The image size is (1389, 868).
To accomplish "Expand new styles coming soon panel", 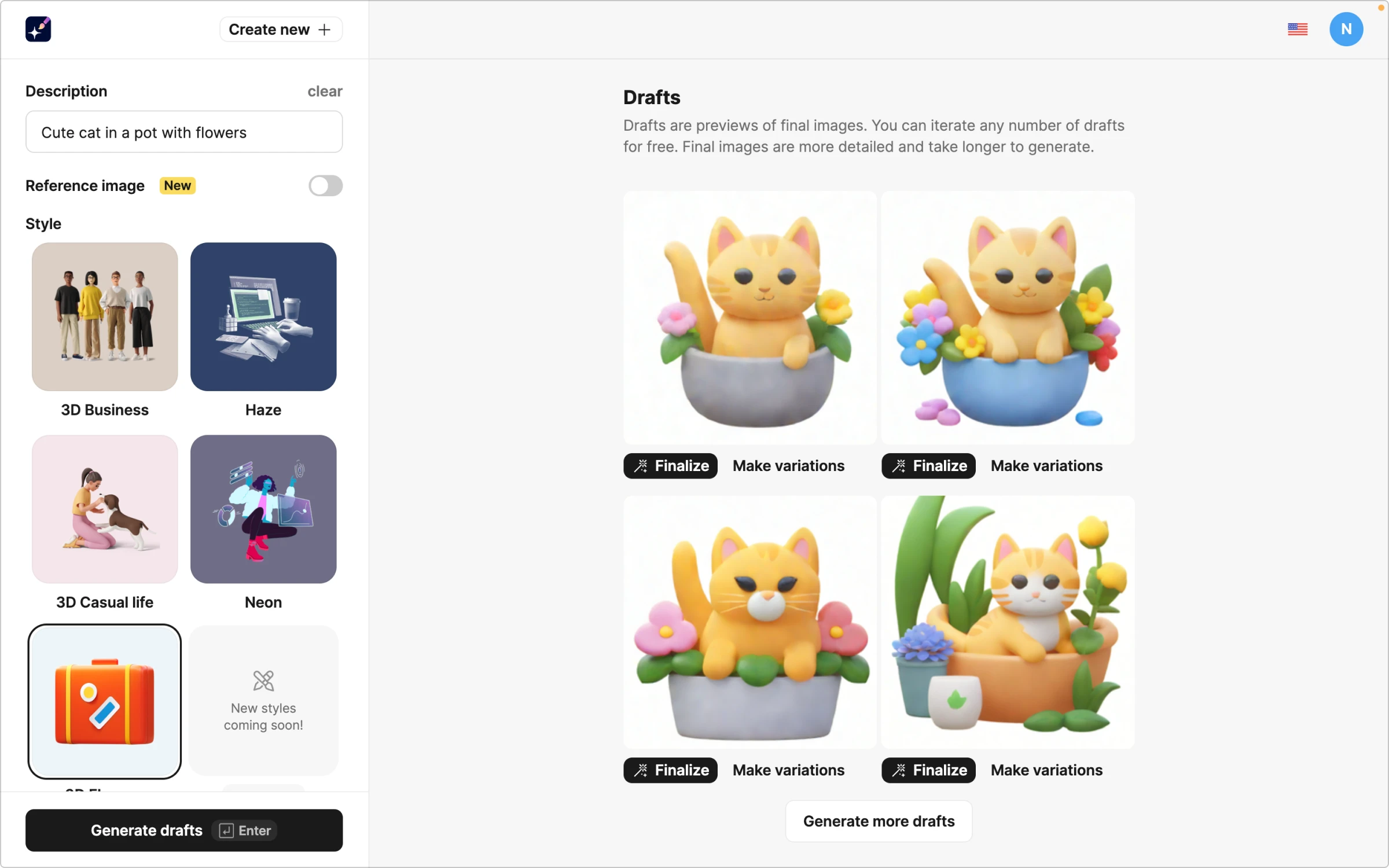I will tap(264, 701).
